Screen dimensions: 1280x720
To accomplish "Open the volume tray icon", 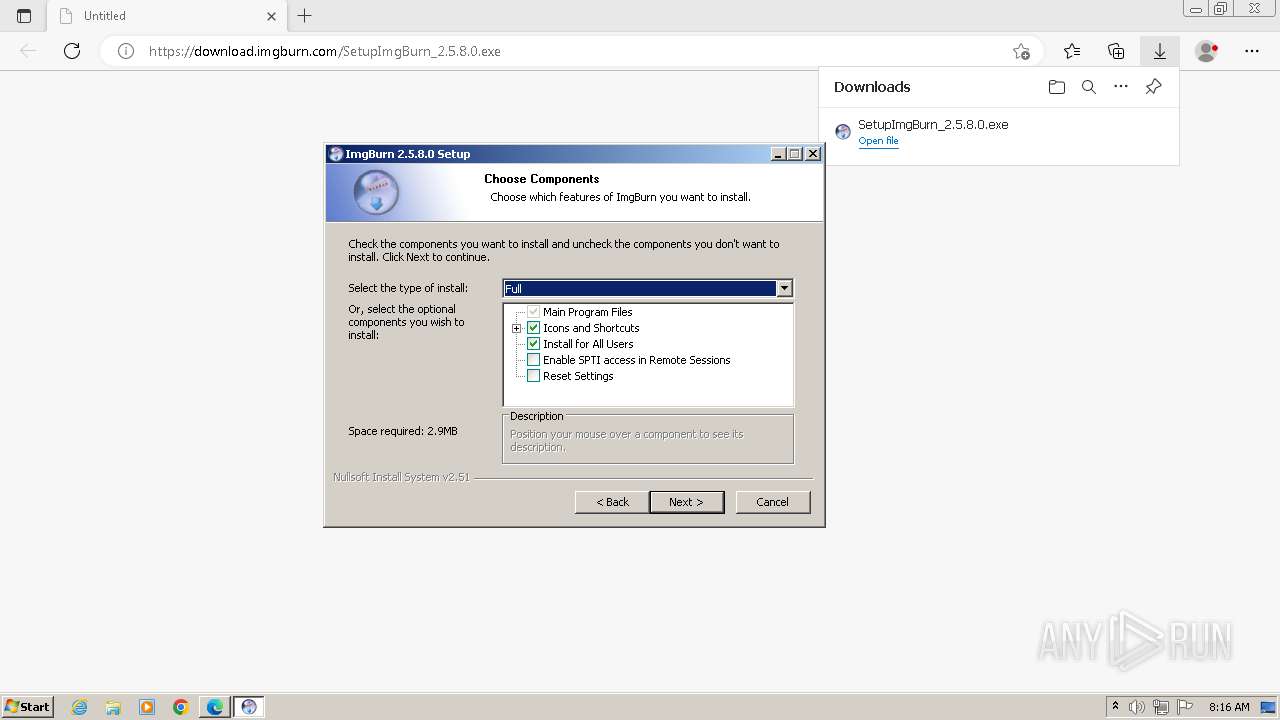I will tap(1137, 707).
